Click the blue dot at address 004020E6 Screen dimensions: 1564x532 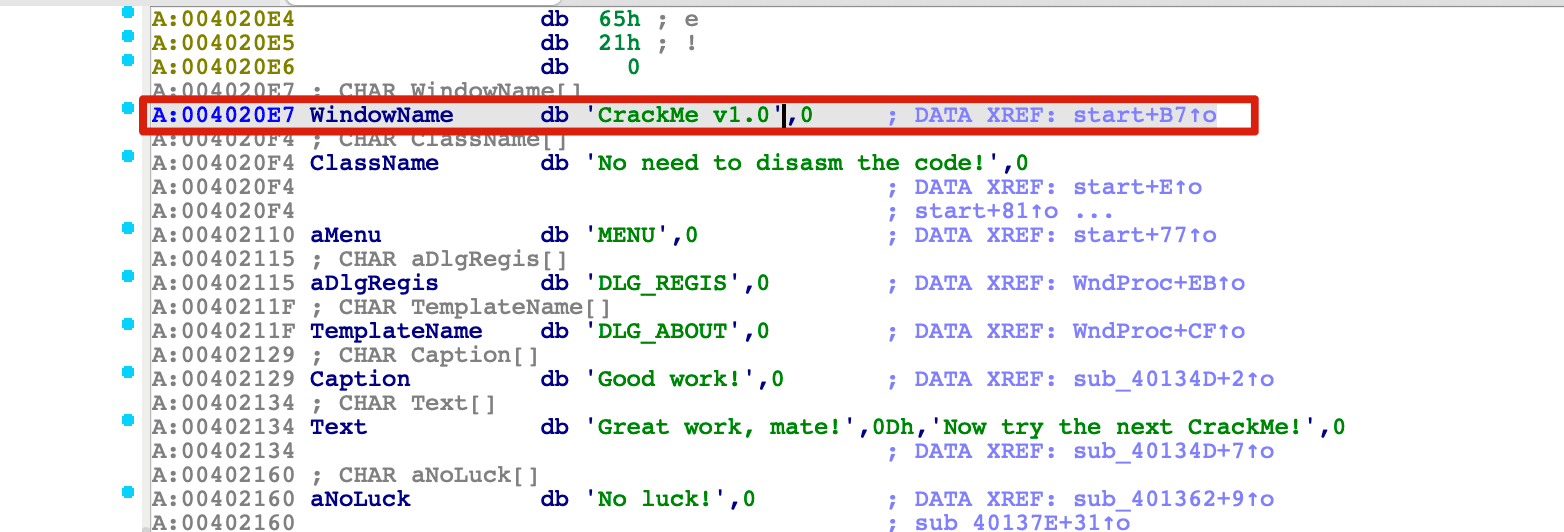(126, 60)
